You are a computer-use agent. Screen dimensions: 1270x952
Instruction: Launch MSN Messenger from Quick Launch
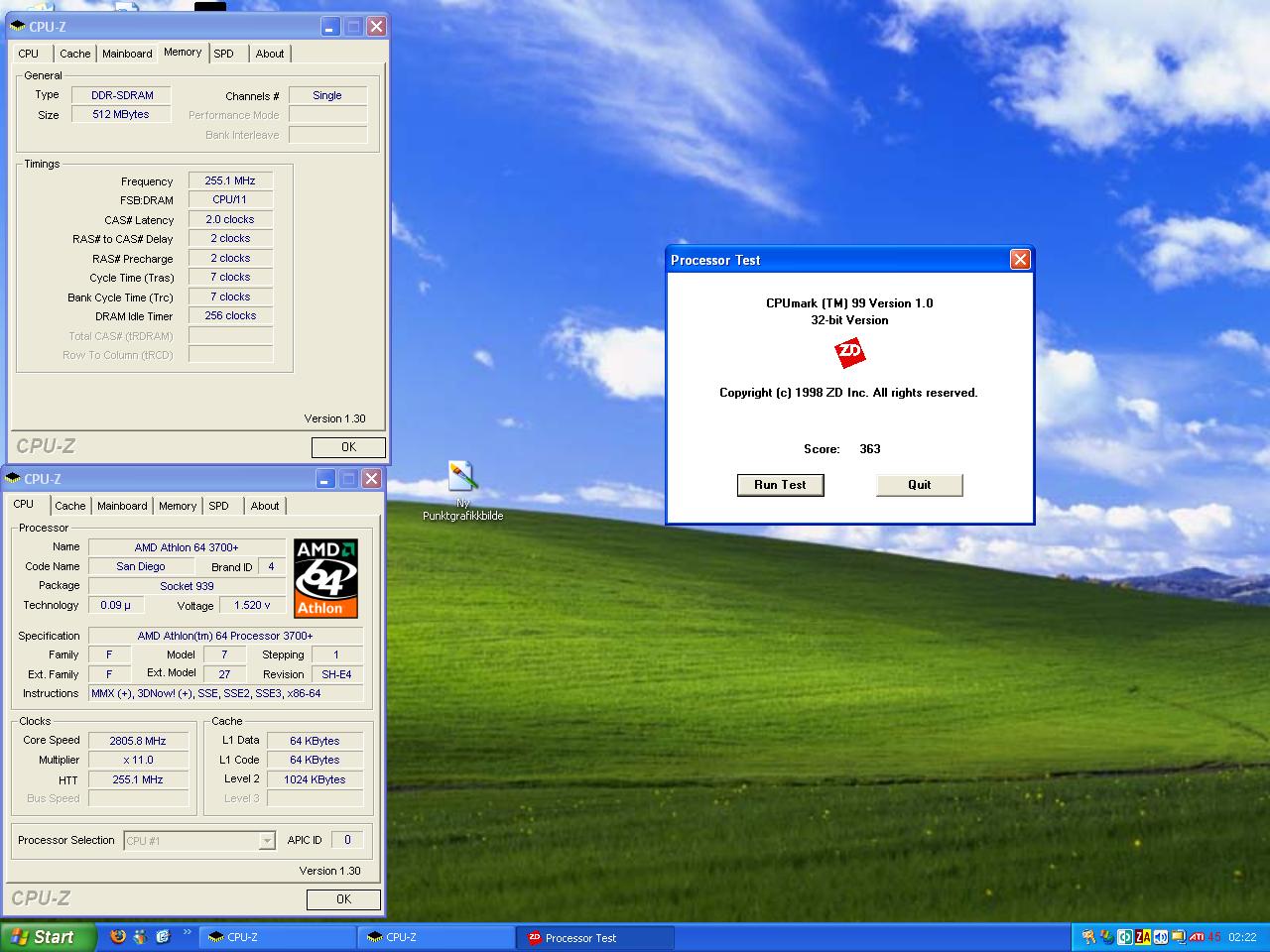[x=140, y=936]
